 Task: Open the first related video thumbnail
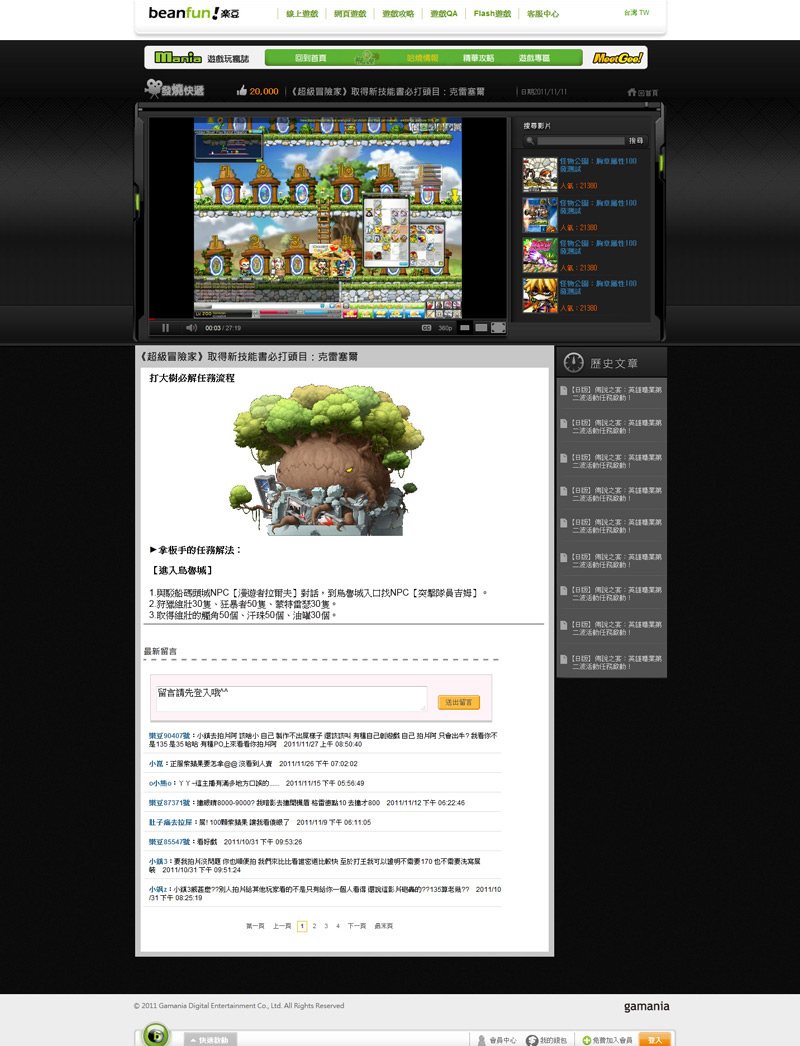(x=540, y=175)
